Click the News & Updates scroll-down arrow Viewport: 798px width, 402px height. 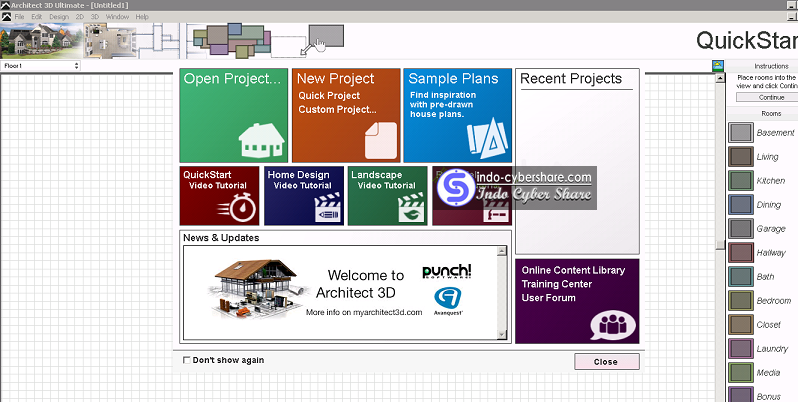502,334
